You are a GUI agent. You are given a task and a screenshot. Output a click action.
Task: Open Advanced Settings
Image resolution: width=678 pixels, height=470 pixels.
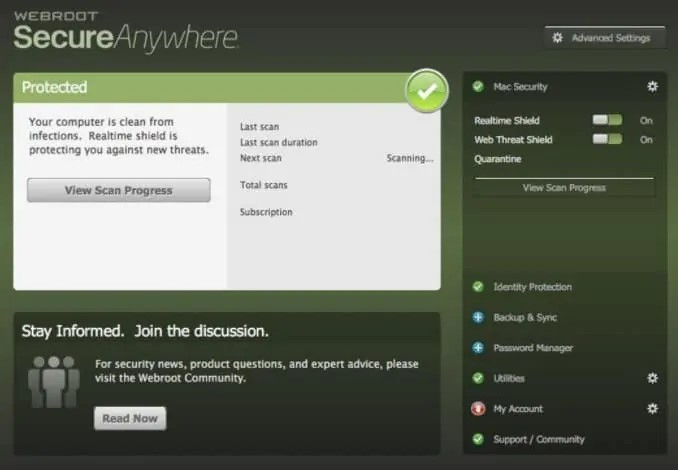point(604,38)
